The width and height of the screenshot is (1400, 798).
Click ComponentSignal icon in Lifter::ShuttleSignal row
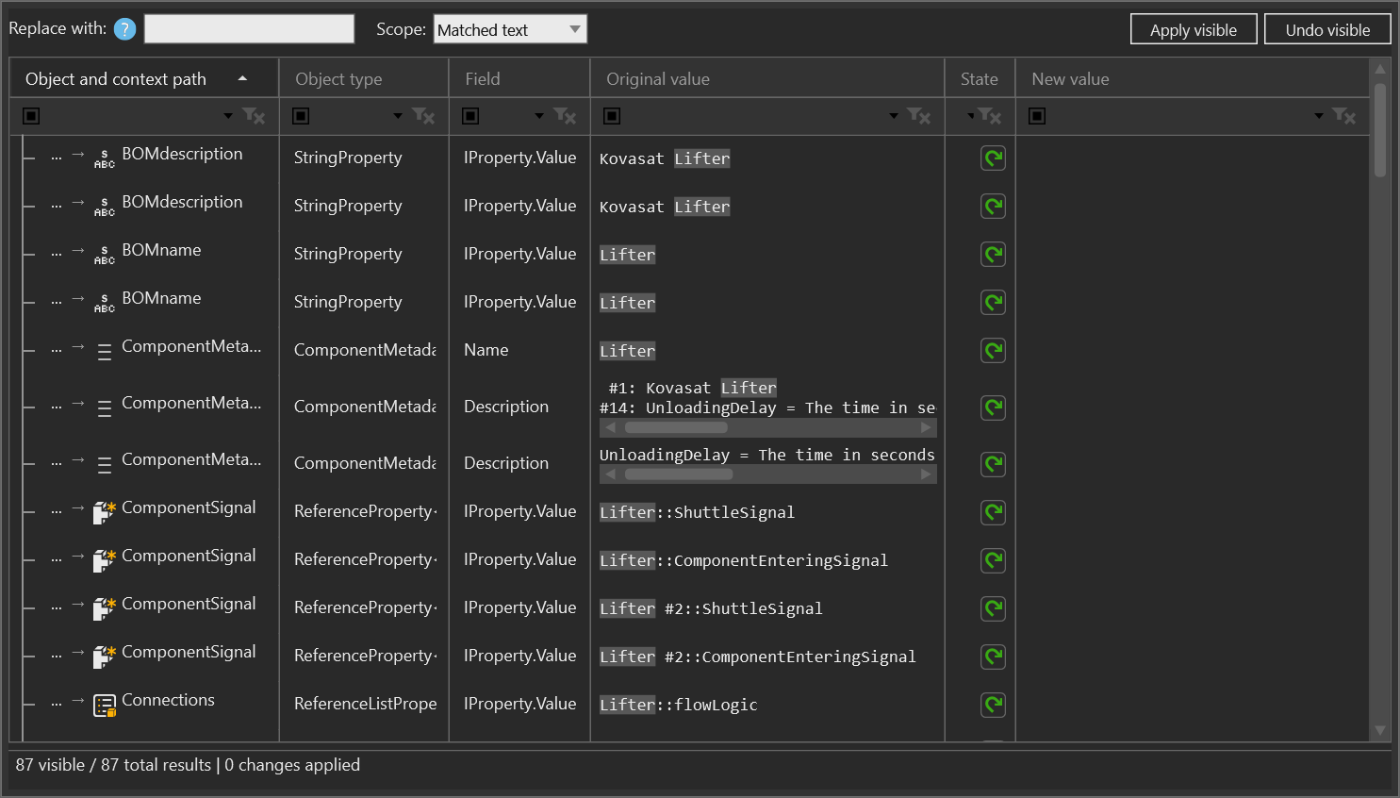104,513
